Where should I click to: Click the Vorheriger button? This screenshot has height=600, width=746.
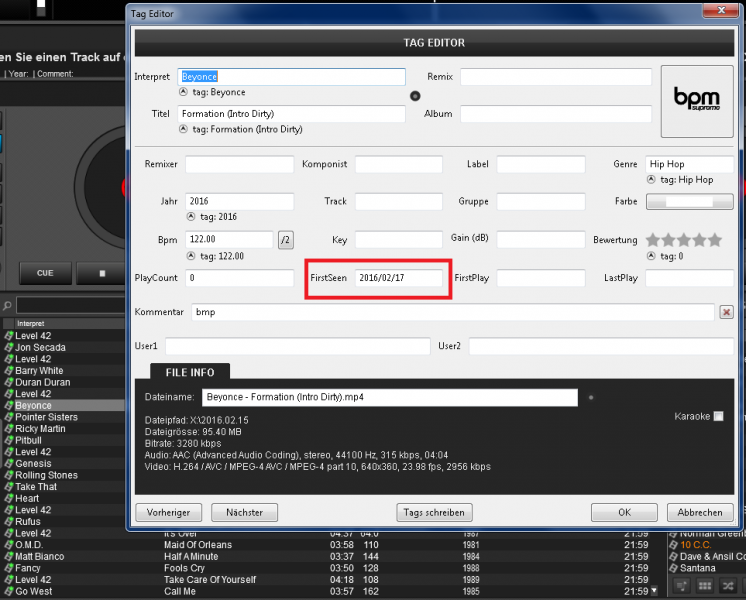pyautogui.click(x=168, y=512)
